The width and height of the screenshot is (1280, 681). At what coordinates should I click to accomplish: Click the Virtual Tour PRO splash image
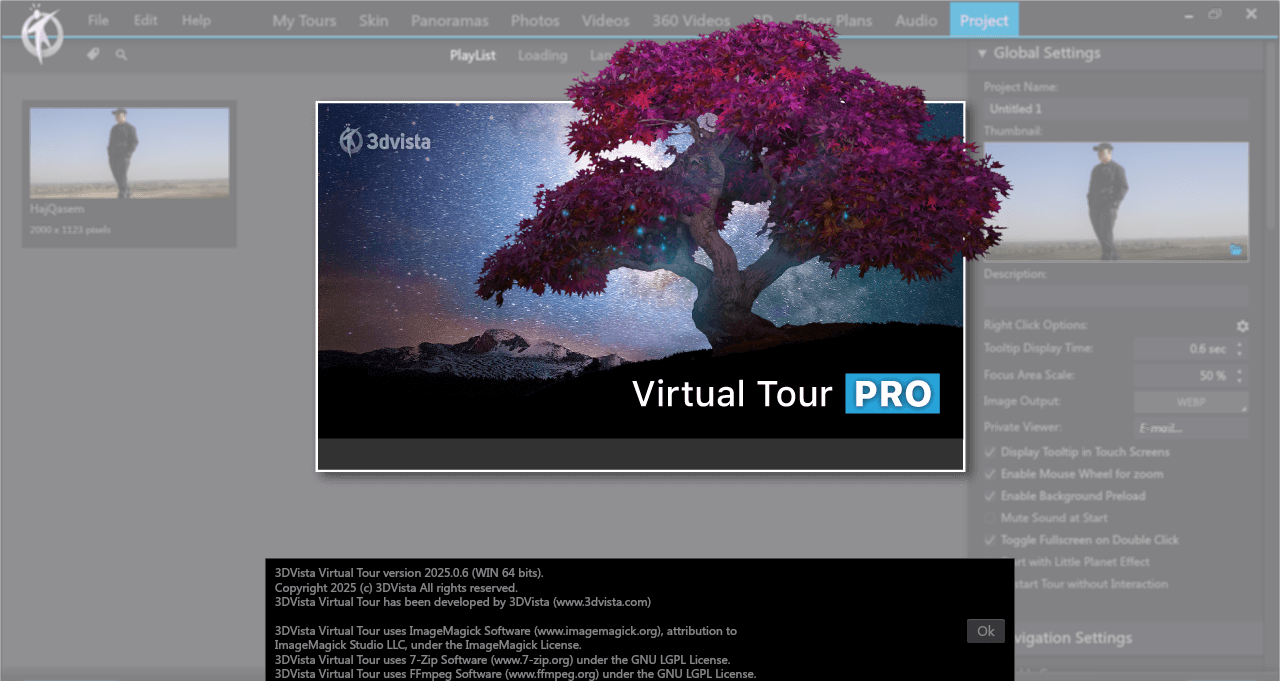tap(641, 286)
